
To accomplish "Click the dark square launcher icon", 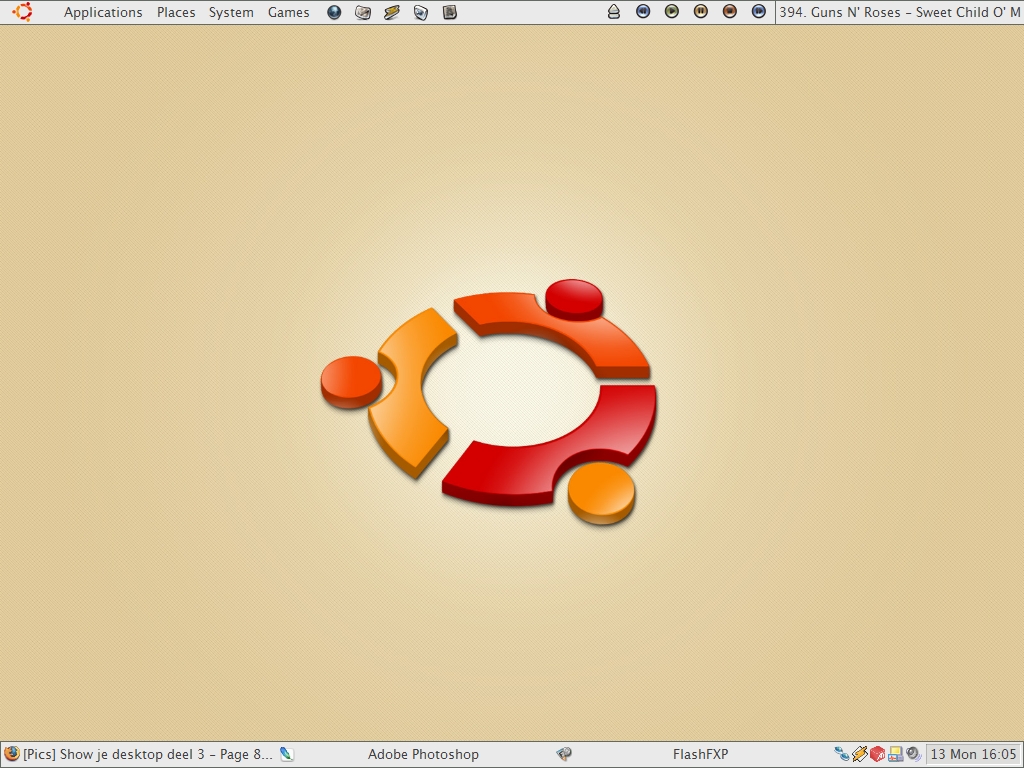I will [449, 12].
